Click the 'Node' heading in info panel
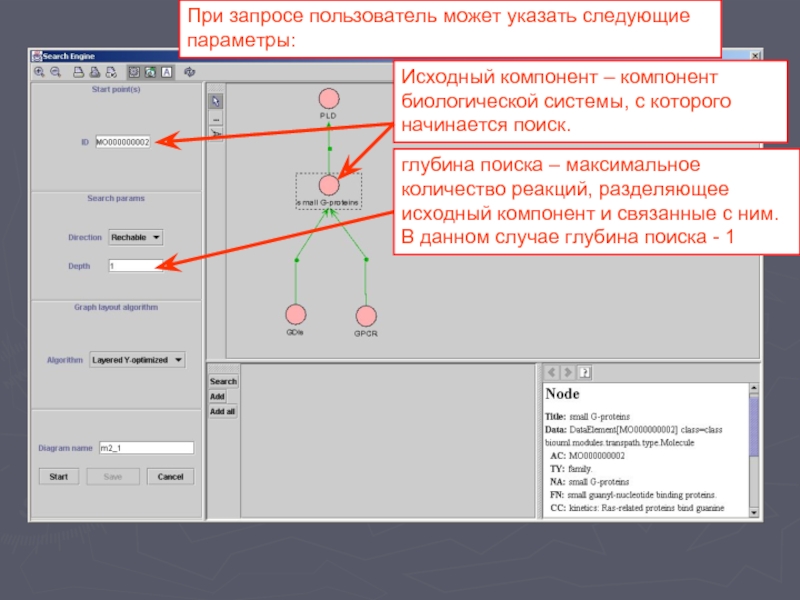This screenshot has height=600, width=800. click(562, 394)
